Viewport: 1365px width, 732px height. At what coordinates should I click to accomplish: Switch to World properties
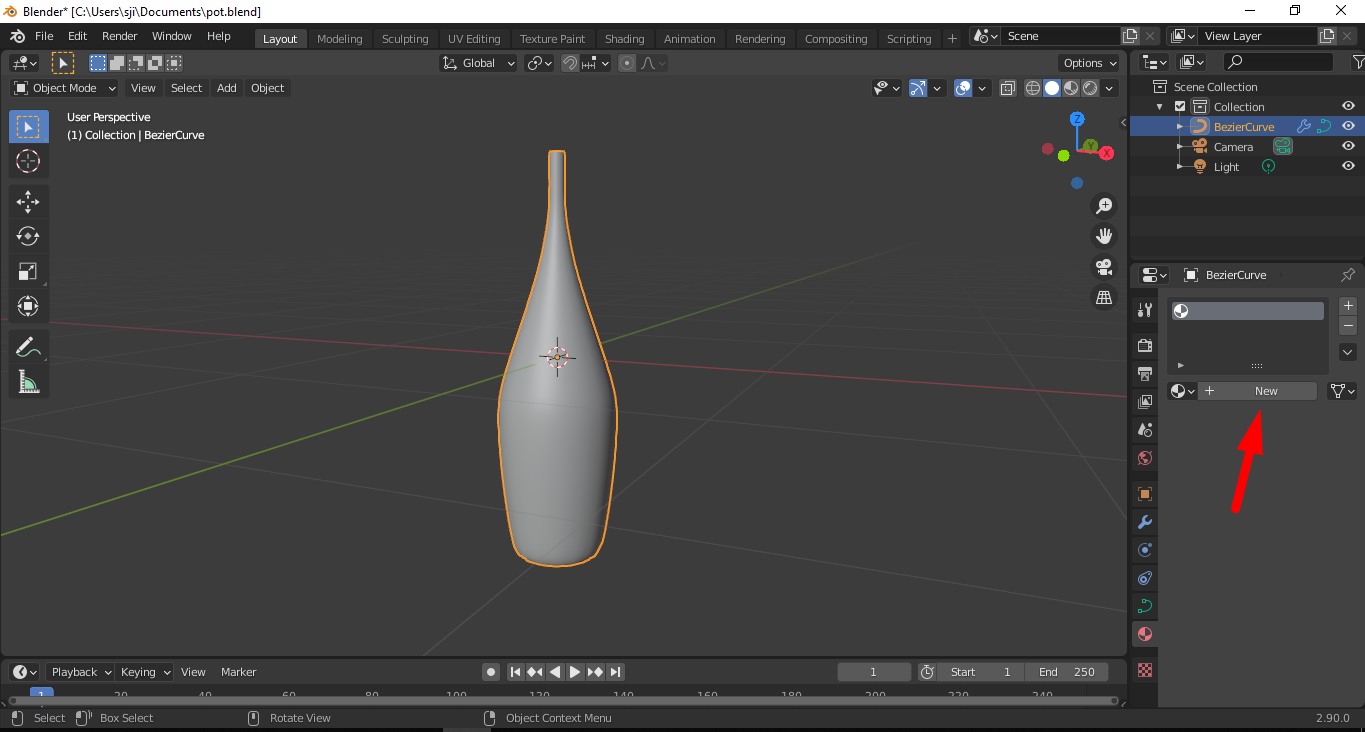(x=1143, y=457)
